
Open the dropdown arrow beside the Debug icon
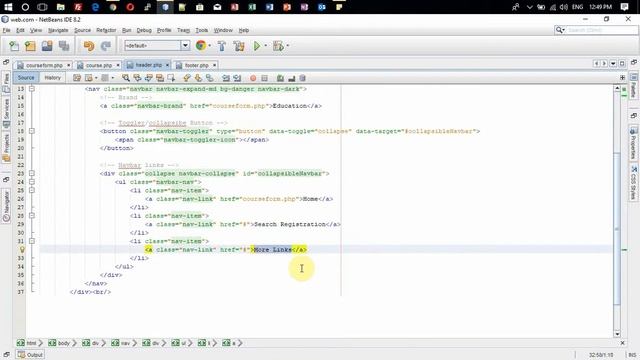[x=288, y=46]
